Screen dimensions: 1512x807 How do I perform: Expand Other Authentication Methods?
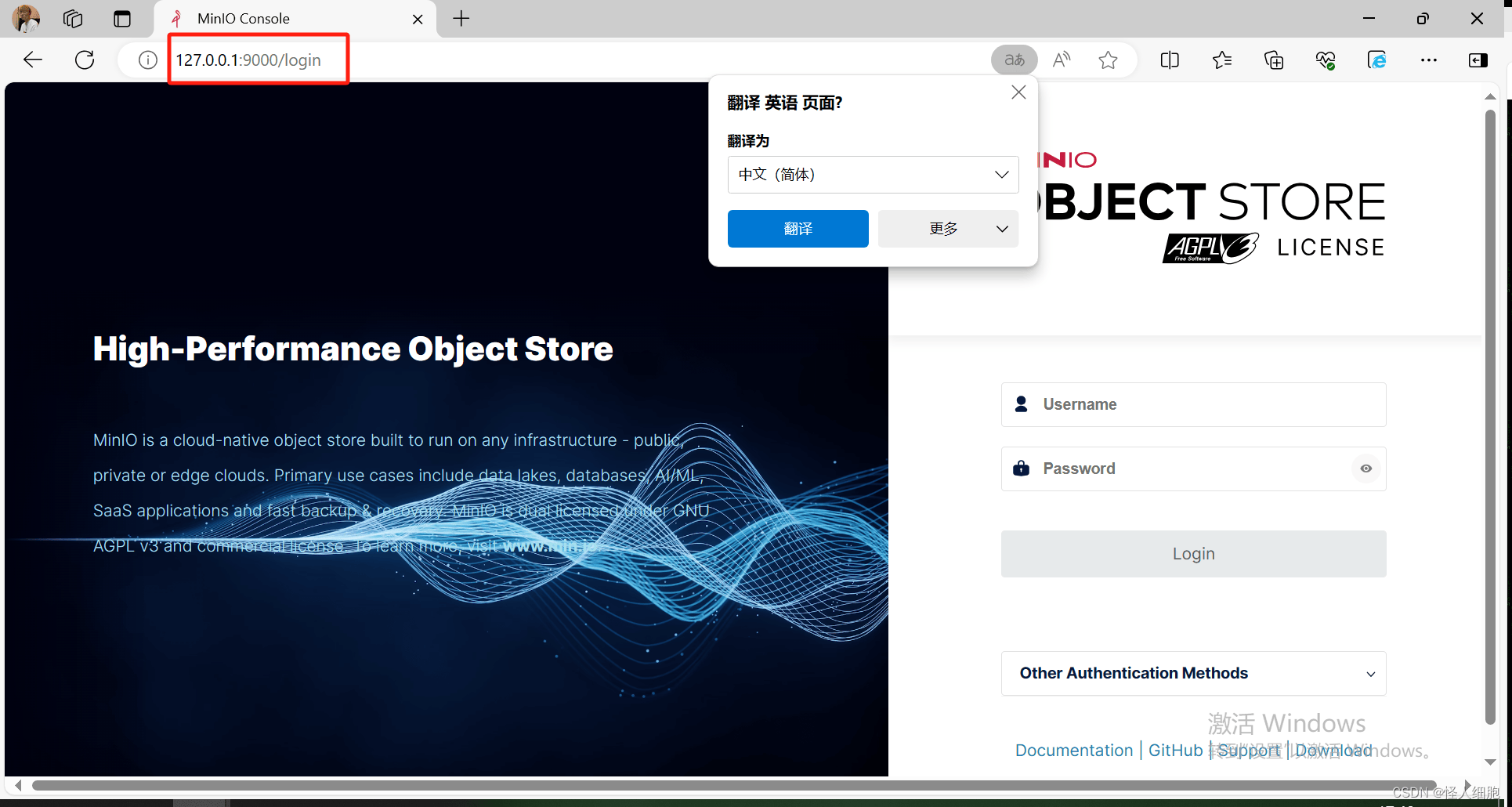pyautogui.click(x=1193, y=673)
